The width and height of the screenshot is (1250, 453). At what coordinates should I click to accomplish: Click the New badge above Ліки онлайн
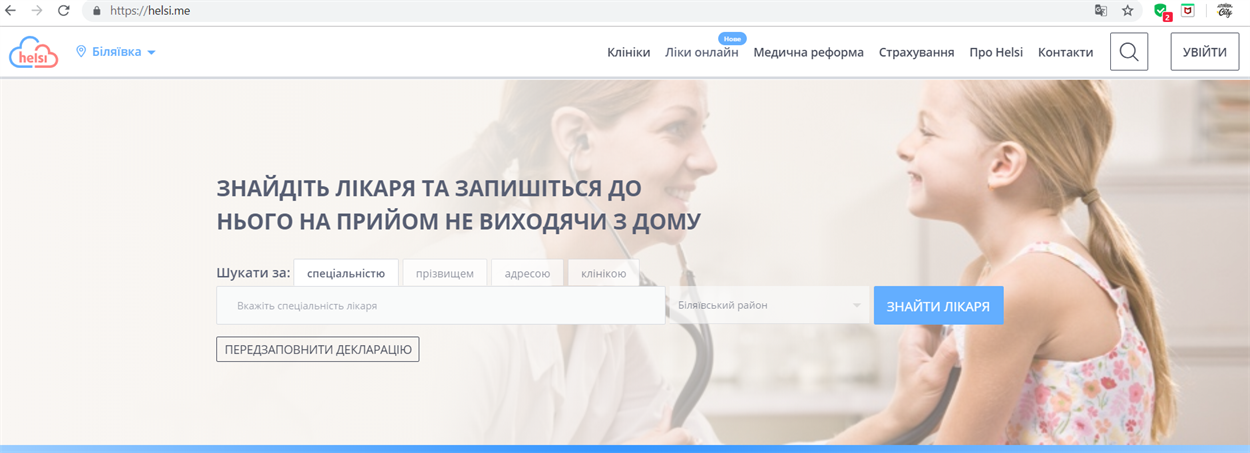tap(732, 38)
